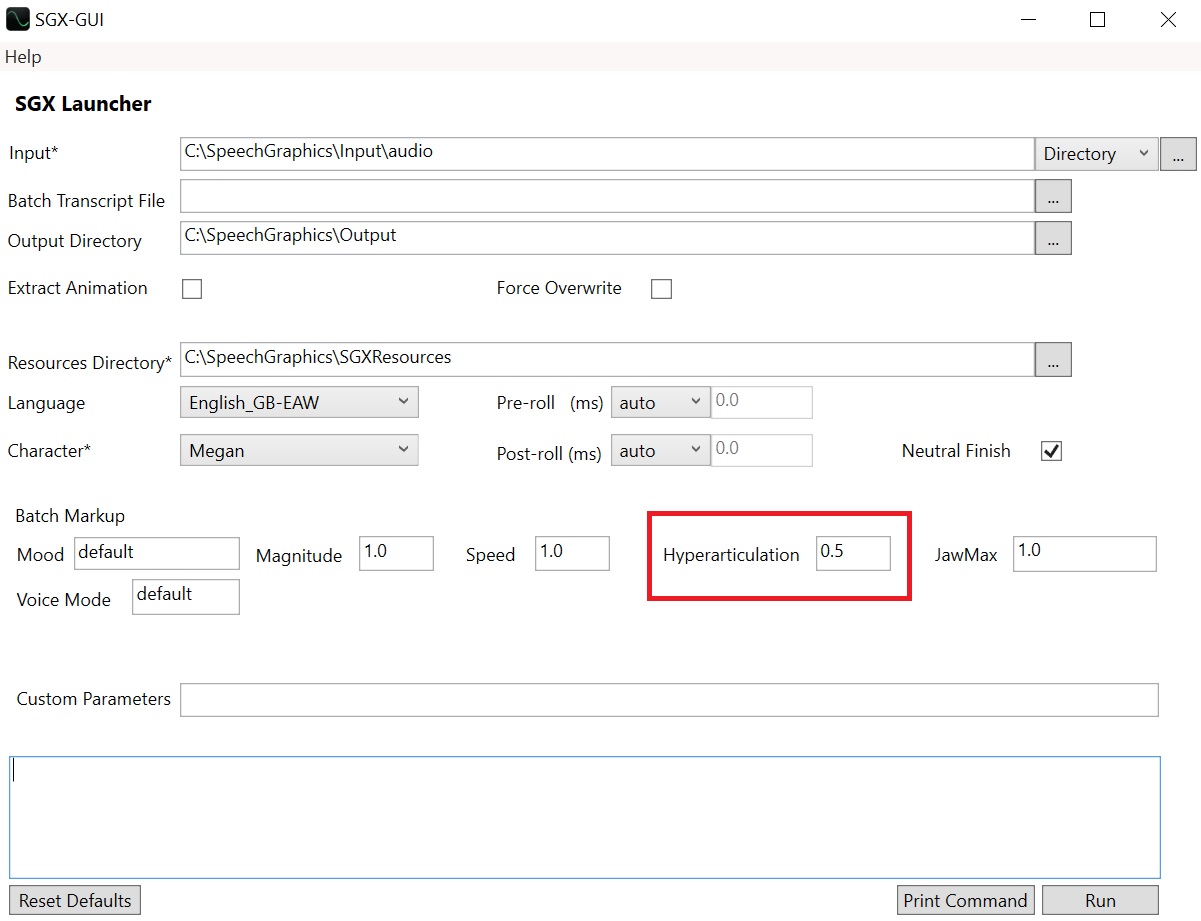1201x921 pixels.
Task: Click the Hyperarticulation value field
Action: pos(852,554)
